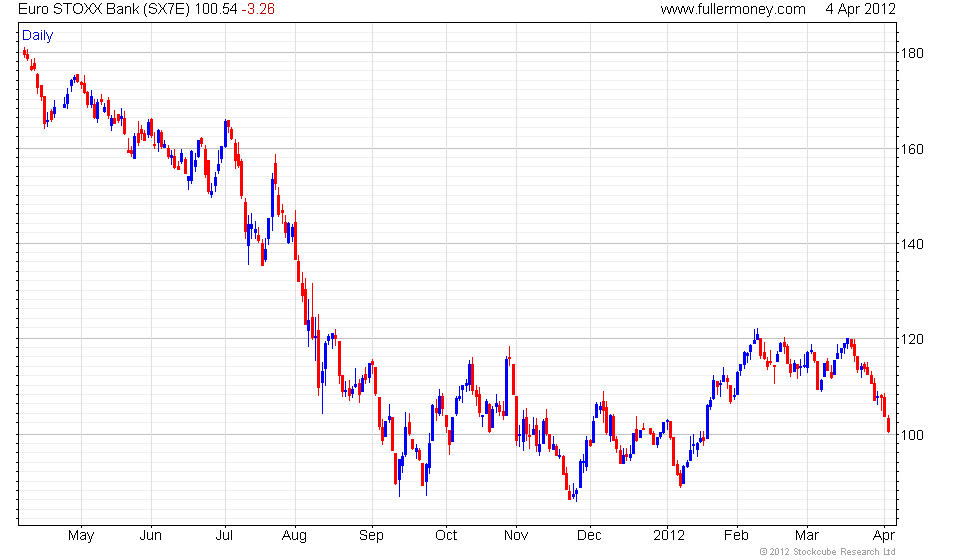This screenshot has height=560, width=980.
Task: Click the 'Jun' month label
Action: point(151,536)
